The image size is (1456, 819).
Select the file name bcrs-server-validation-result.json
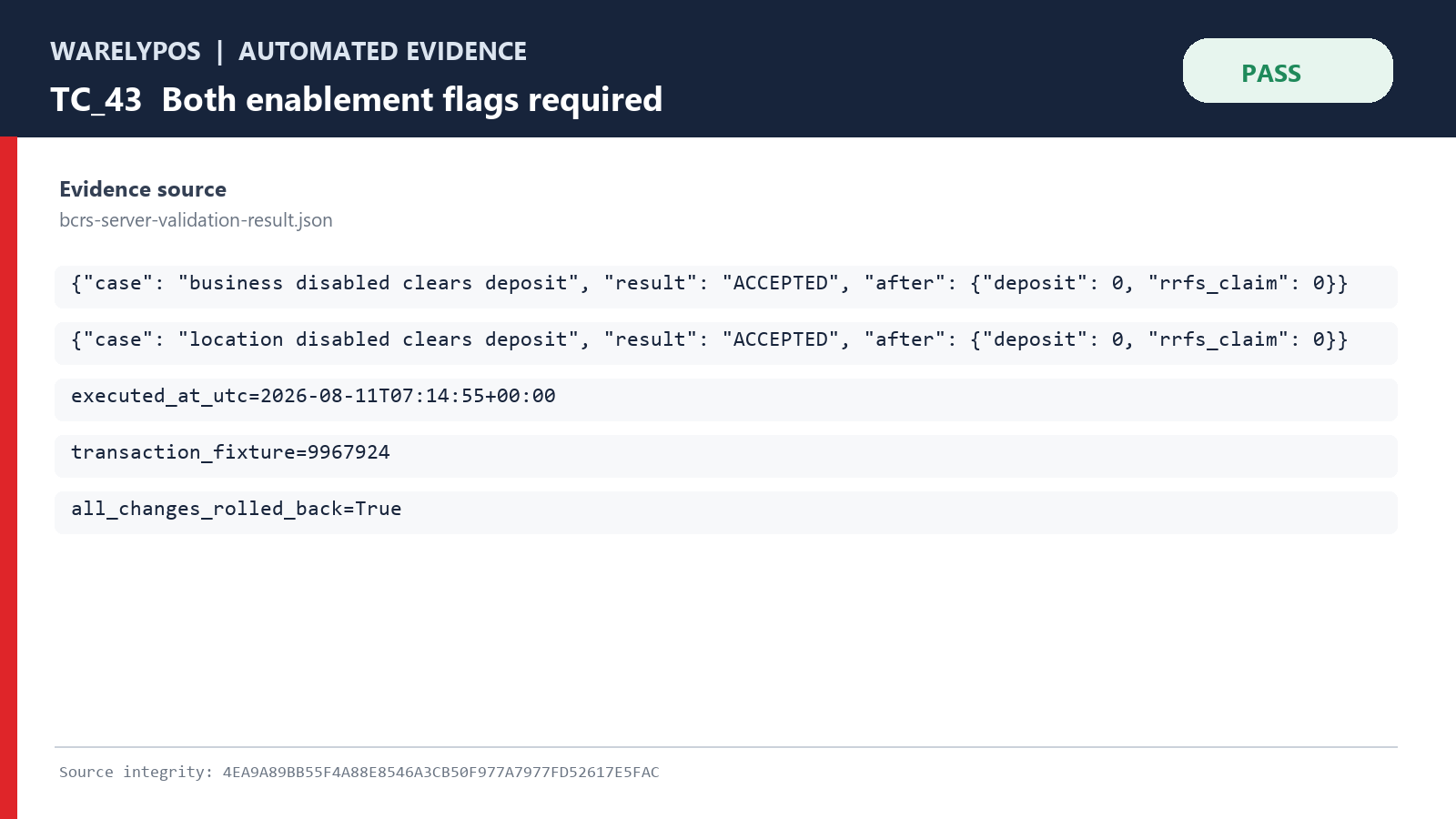(196, 220)
